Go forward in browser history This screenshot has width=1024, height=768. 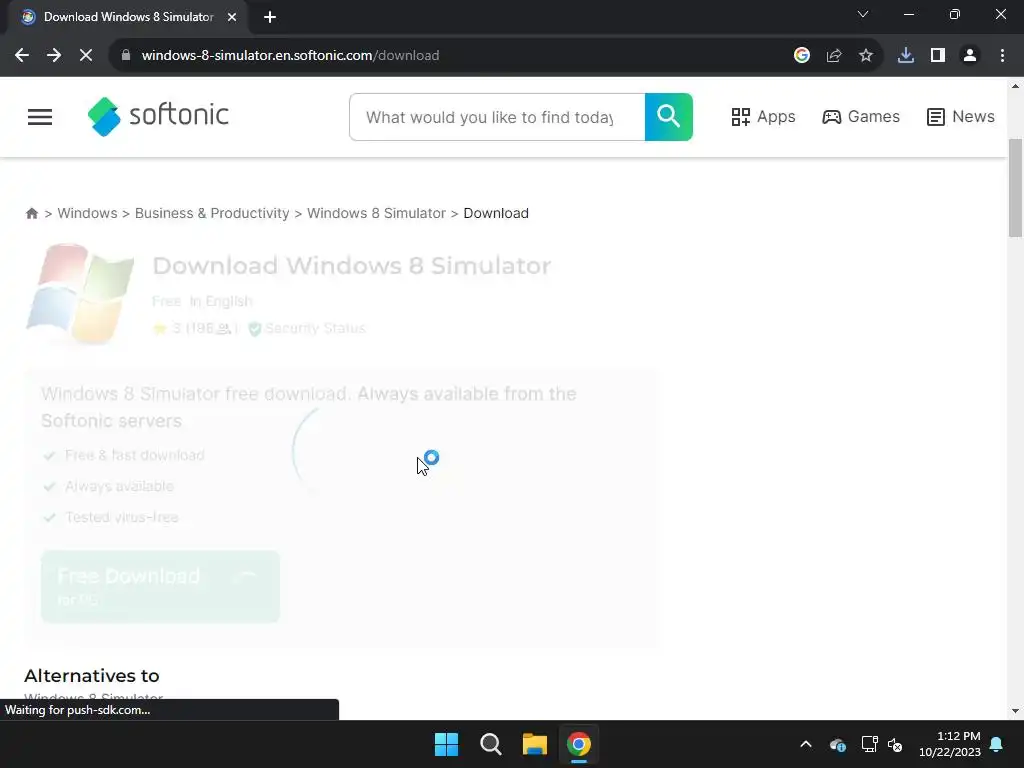tap(54, 56)
